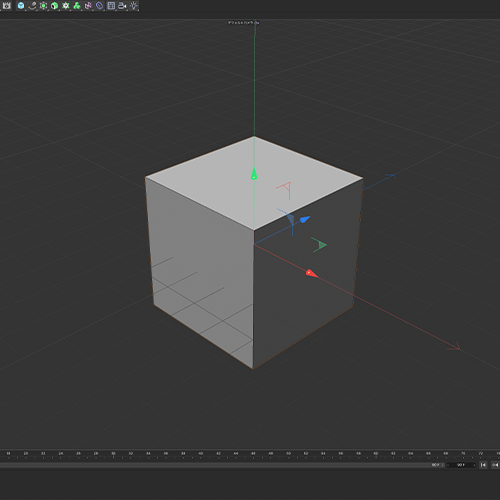
Task: Open the Floor scene objects icon
Action: [x=111, y=5]
